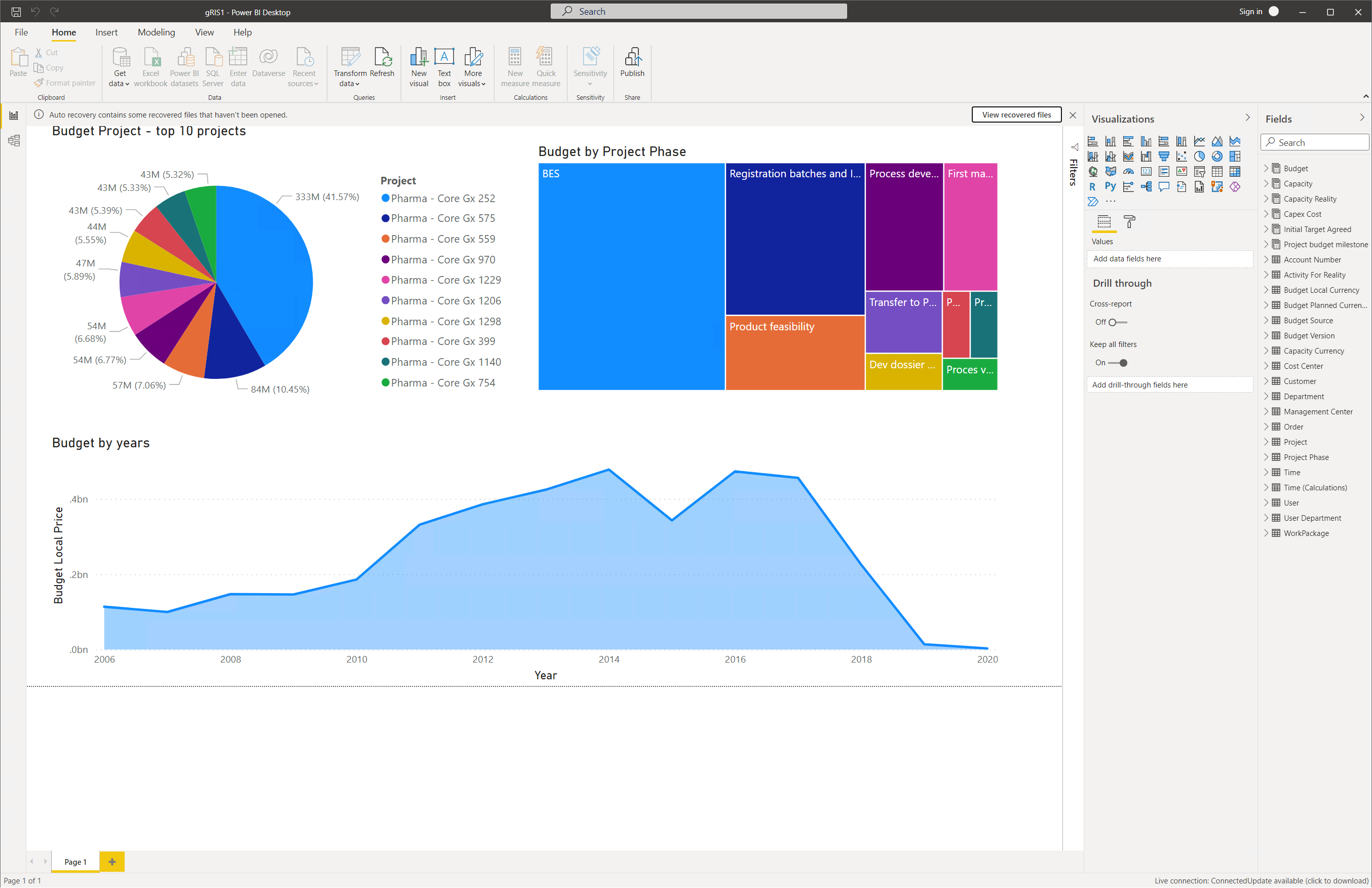
Task: Open the Modeling ribbon tab
Action: (156, 32)
